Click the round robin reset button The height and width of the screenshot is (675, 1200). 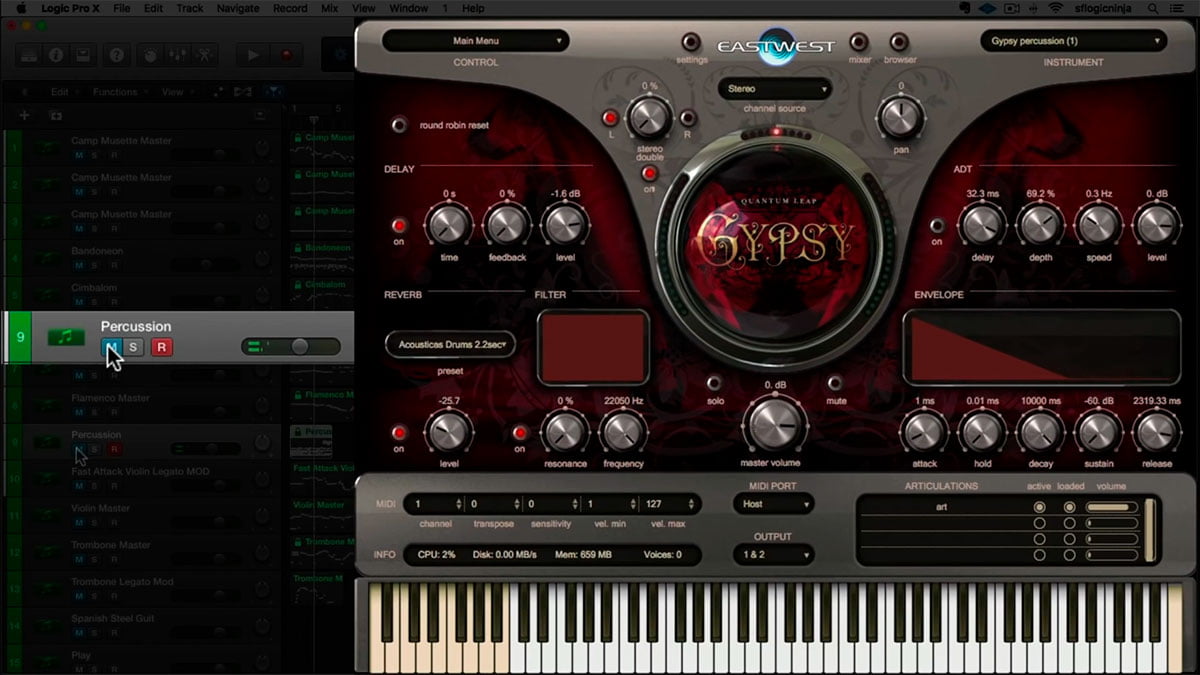400,125
